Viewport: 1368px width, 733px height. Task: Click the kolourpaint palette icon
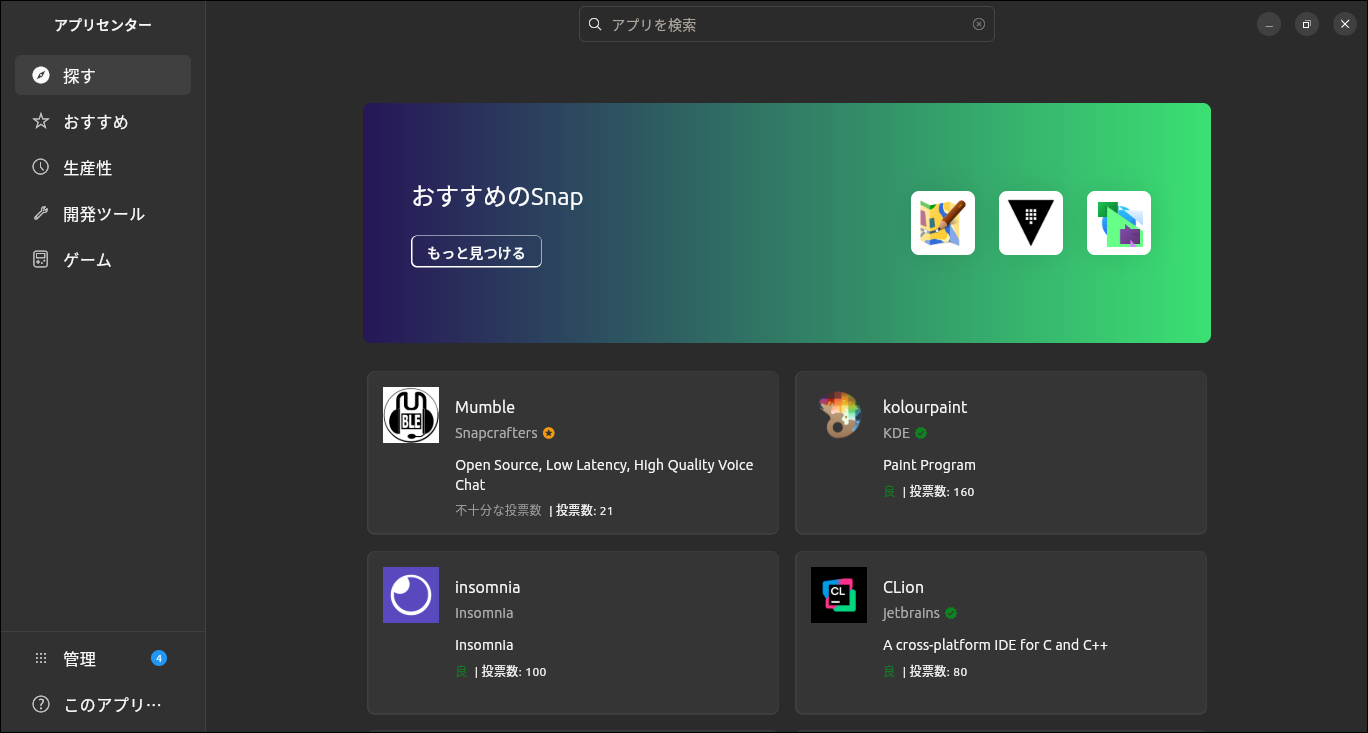click(x=839, y=415)
